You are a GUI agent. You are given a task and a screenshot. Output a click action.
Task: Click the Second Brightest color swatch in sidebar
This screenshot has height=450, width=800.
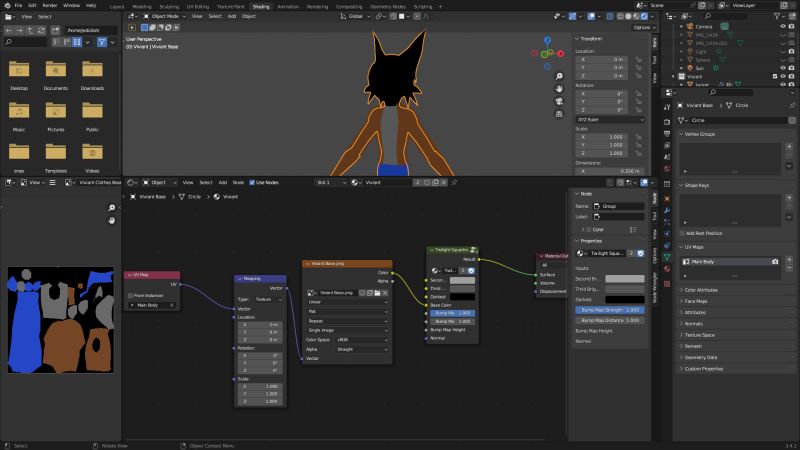(x=624, y=279)
